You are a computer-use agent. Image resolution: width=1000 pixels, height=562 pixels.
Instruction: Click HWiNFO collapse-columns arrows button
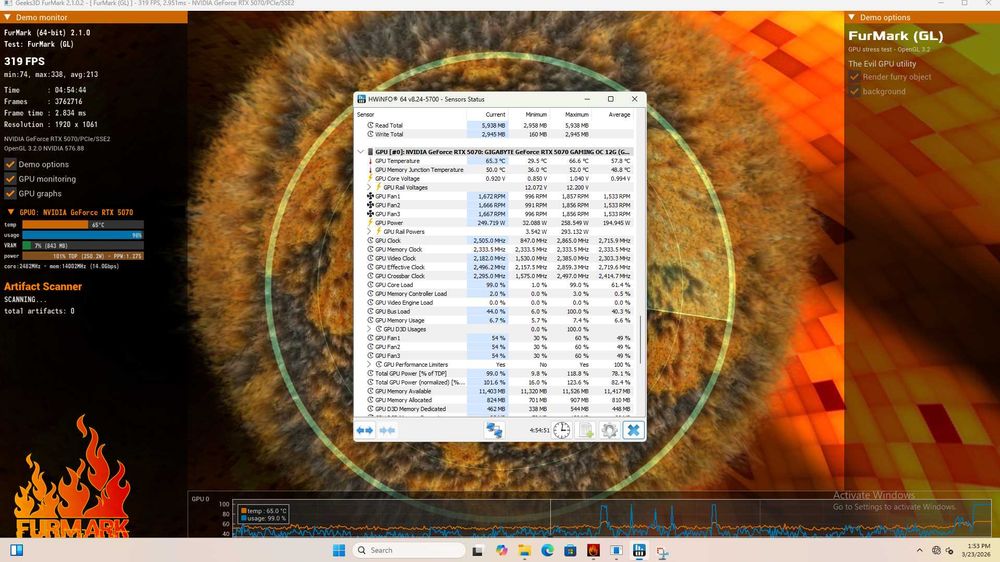pos(387,431)
